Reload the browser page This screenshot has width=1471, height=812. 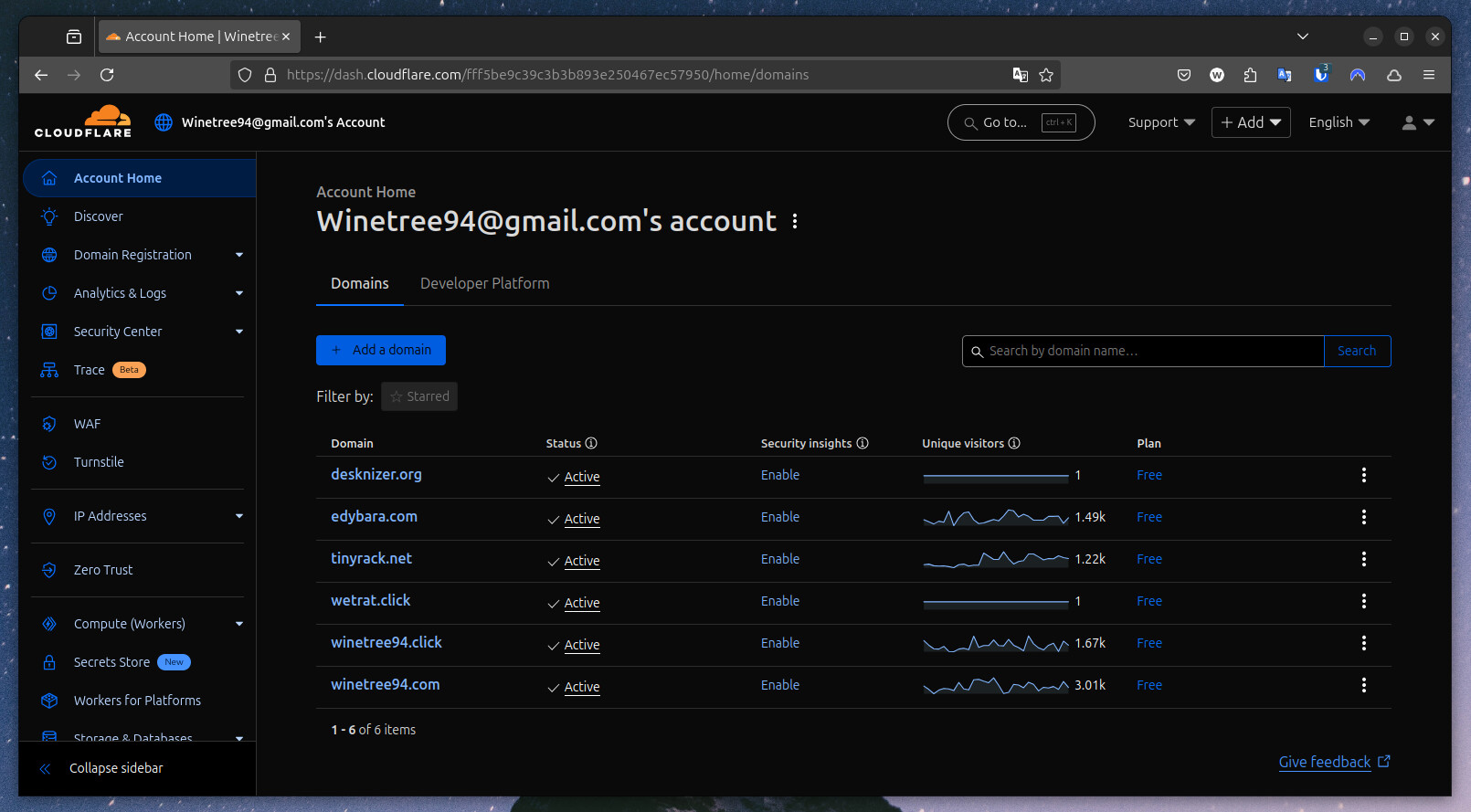107,75
